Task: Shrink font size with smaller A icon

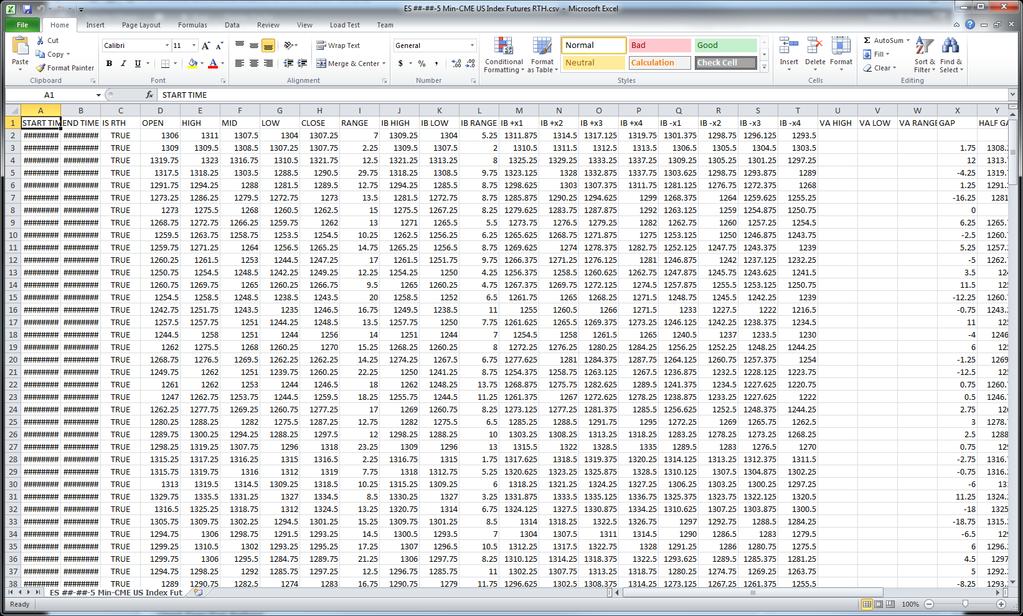Action: (219, 46)
